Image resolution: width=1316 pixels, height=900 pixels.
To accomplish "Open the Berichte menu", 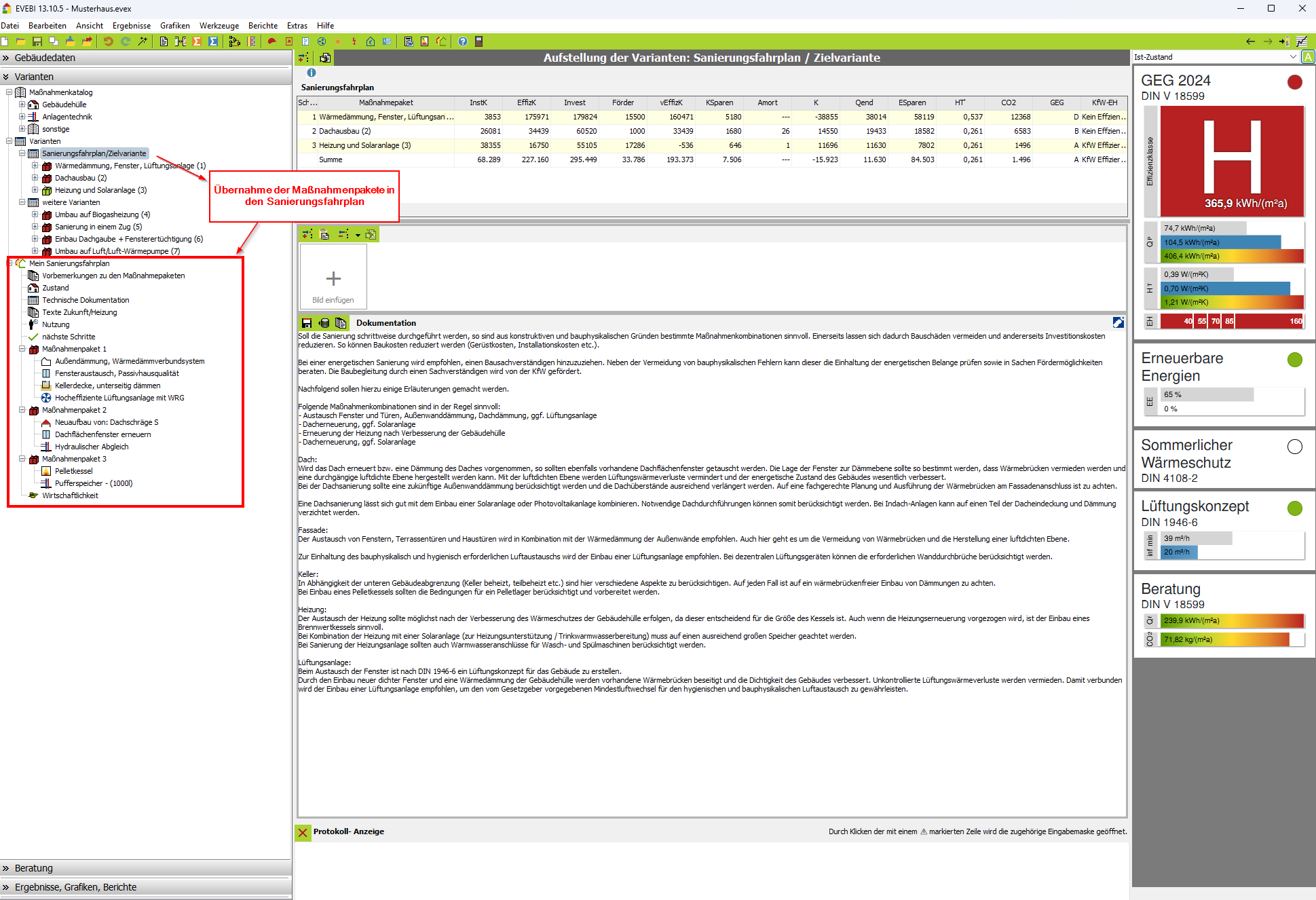I will [x=263, y=26].
